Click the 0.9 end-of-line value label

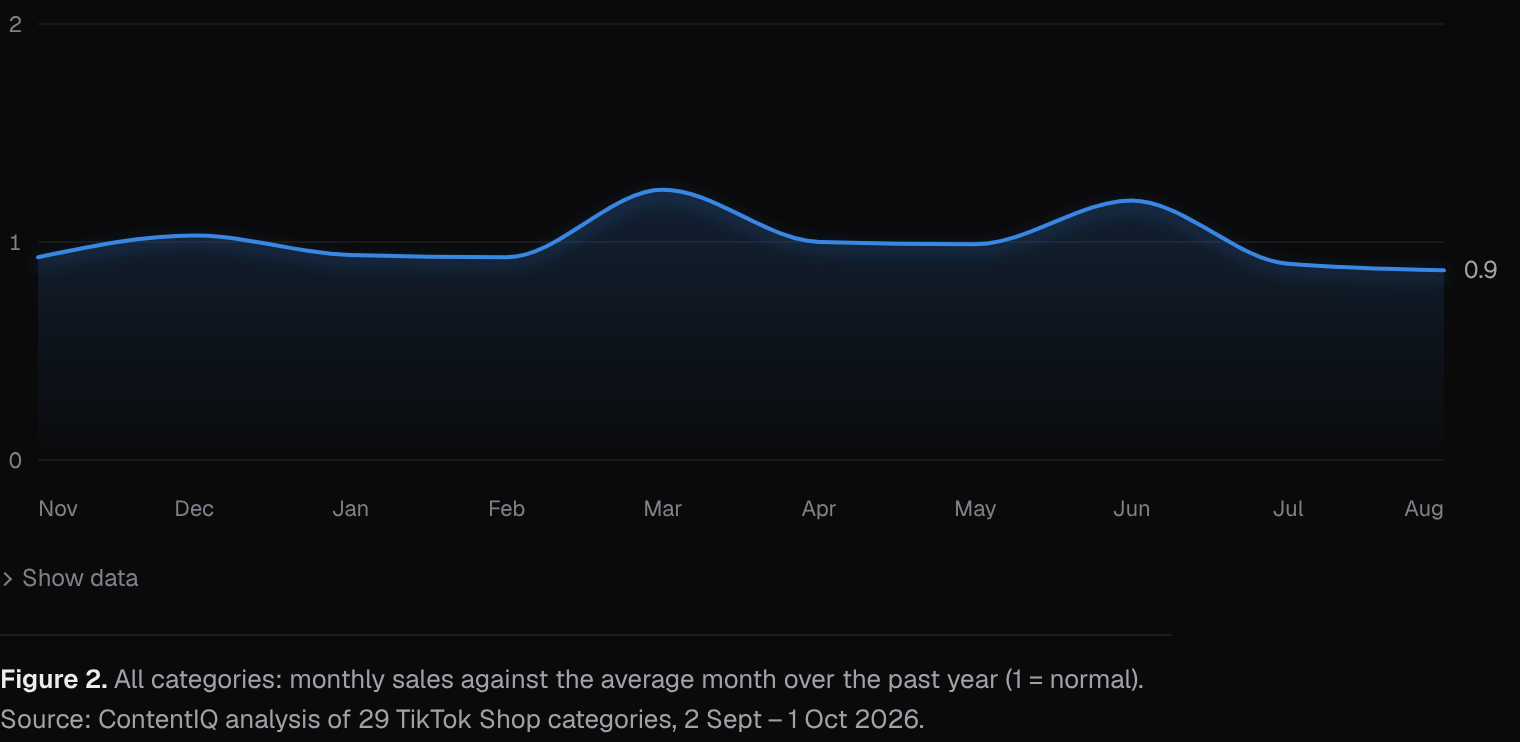click(1480, 270)
